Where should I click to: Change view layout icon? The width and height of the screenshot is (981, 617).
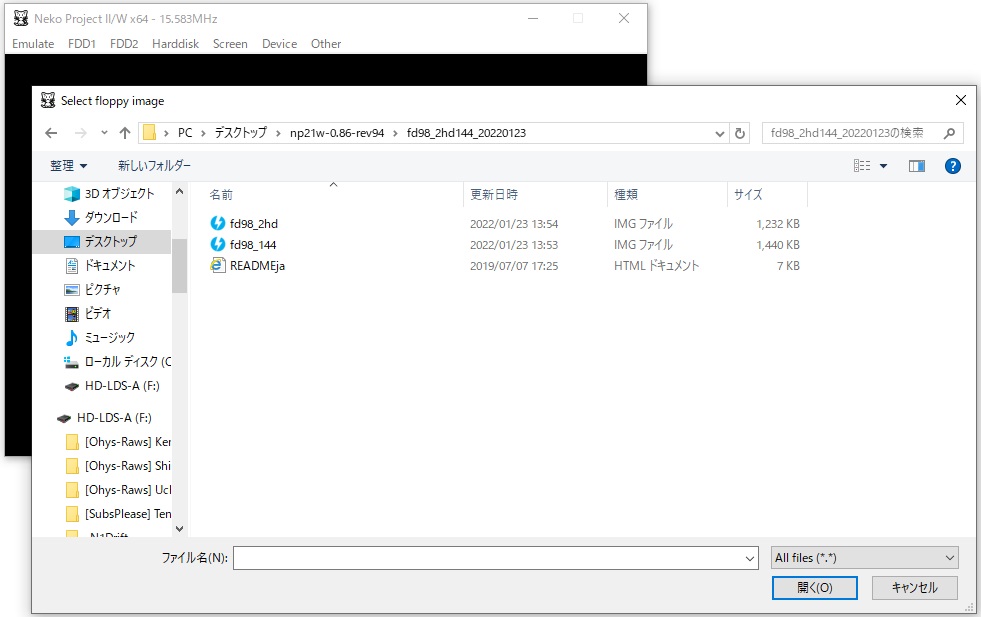tap(862, 166)
